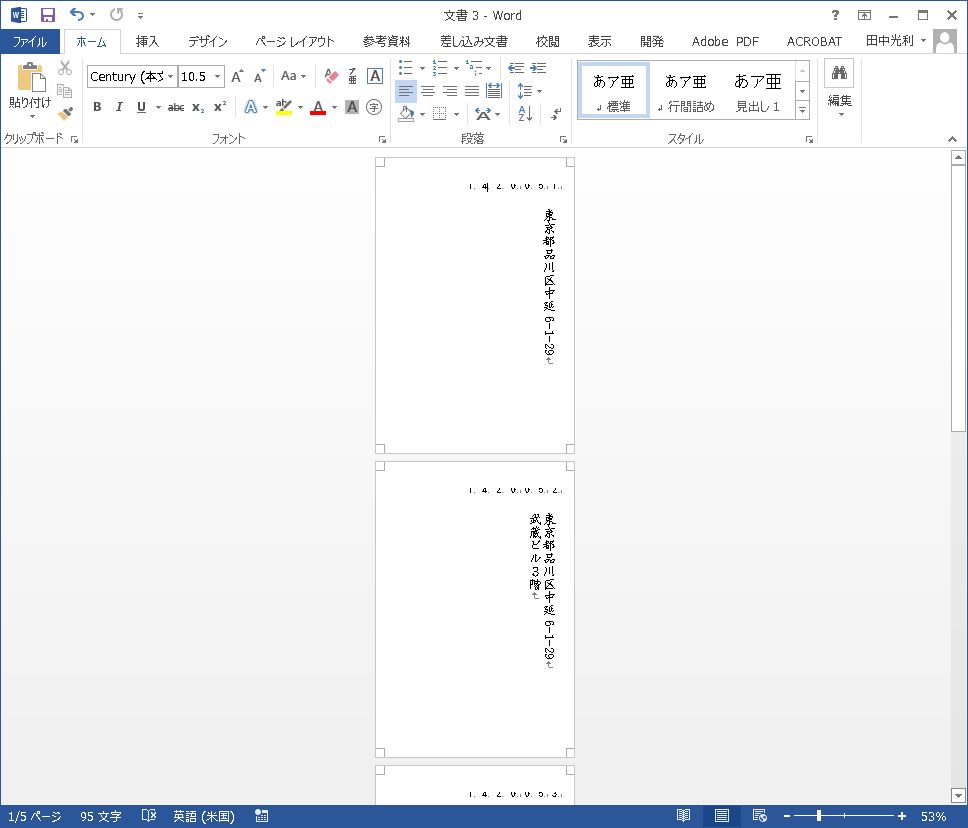Apply the red font color
This screenshot has width=968, height=828.
tap(318, 107)
